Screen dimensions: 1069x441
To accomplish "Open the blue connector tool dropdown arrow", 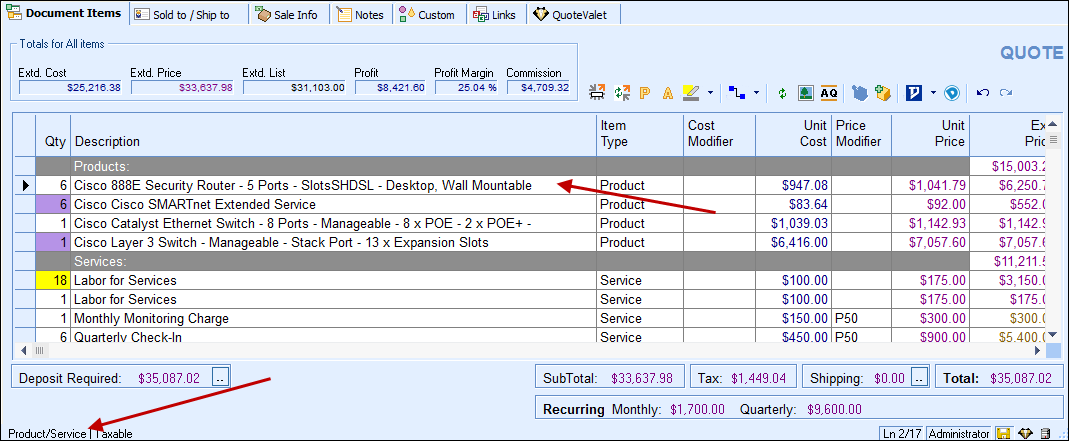I will 756,93.
